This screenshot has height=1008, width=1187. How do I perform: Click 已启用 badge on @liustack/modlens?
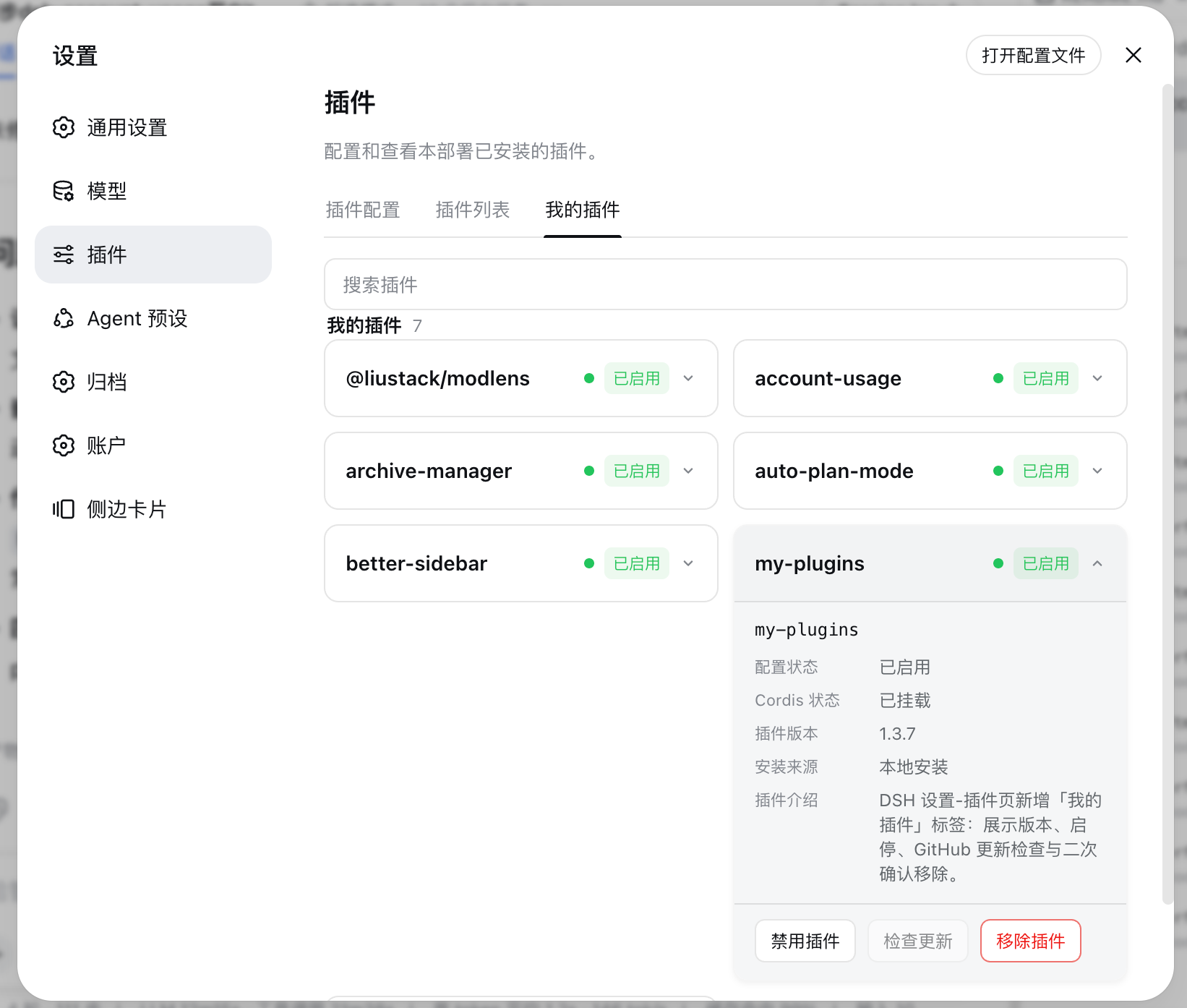click(637, 378)
